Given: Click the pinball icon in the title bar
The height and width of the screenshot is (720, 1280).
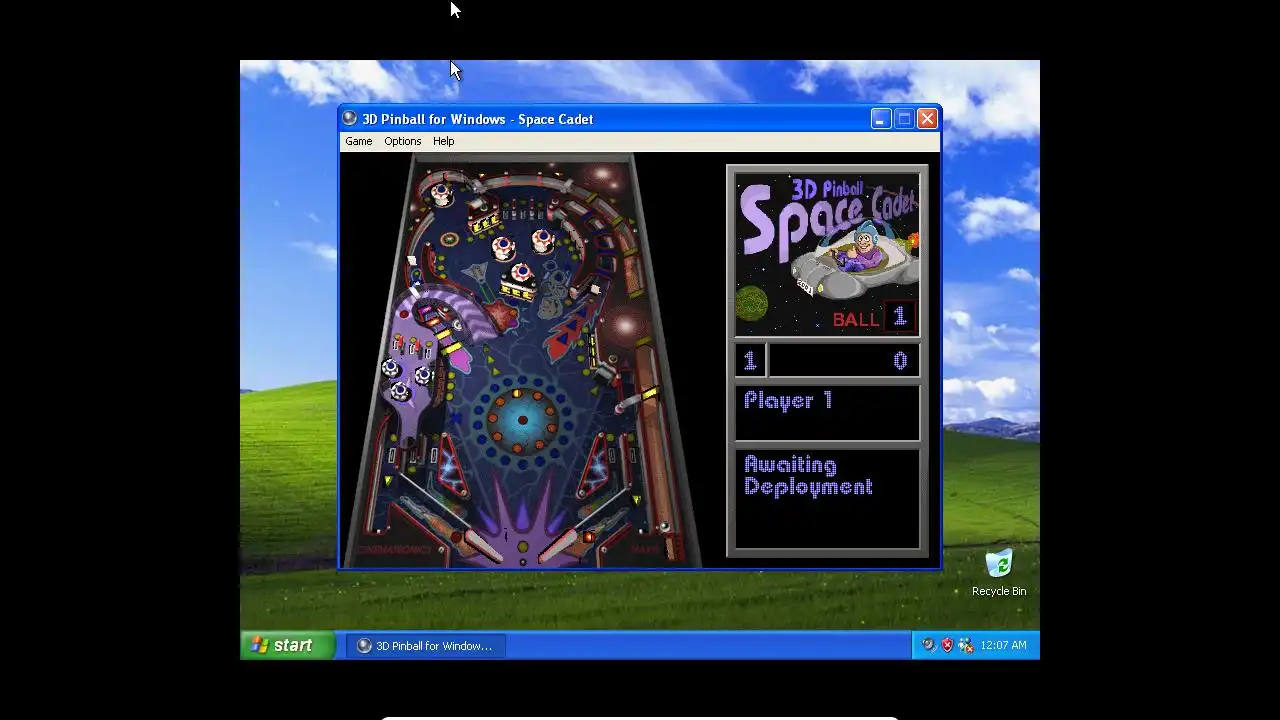Looking at the screenshot, I should point(349,118).
